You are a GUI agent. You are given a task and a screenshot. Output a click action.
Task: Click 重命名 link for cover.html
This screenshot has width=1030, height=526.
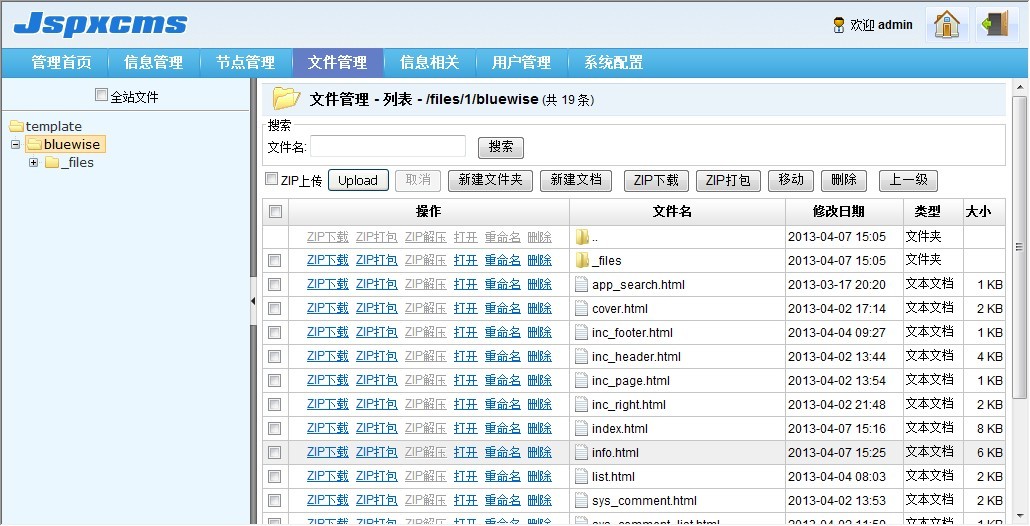click(503, 309)
